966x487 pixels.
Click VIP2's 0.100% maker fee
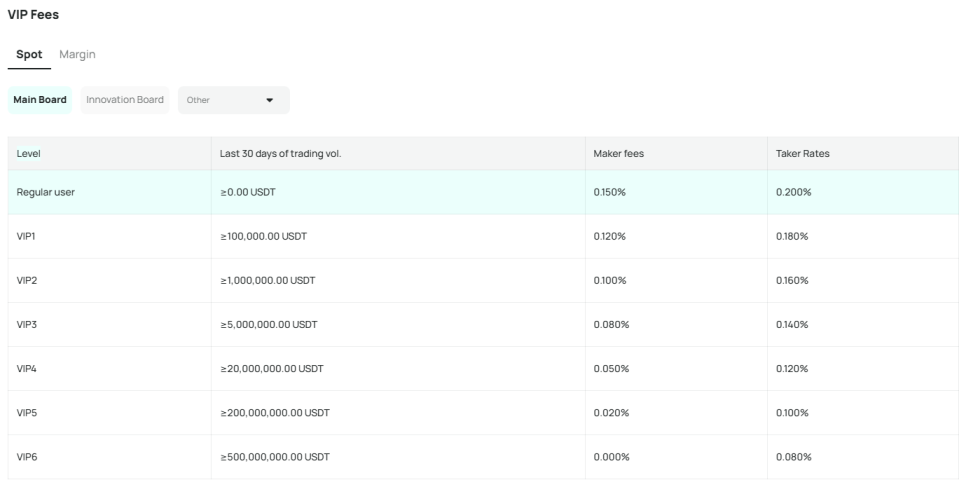coord(610,280)
